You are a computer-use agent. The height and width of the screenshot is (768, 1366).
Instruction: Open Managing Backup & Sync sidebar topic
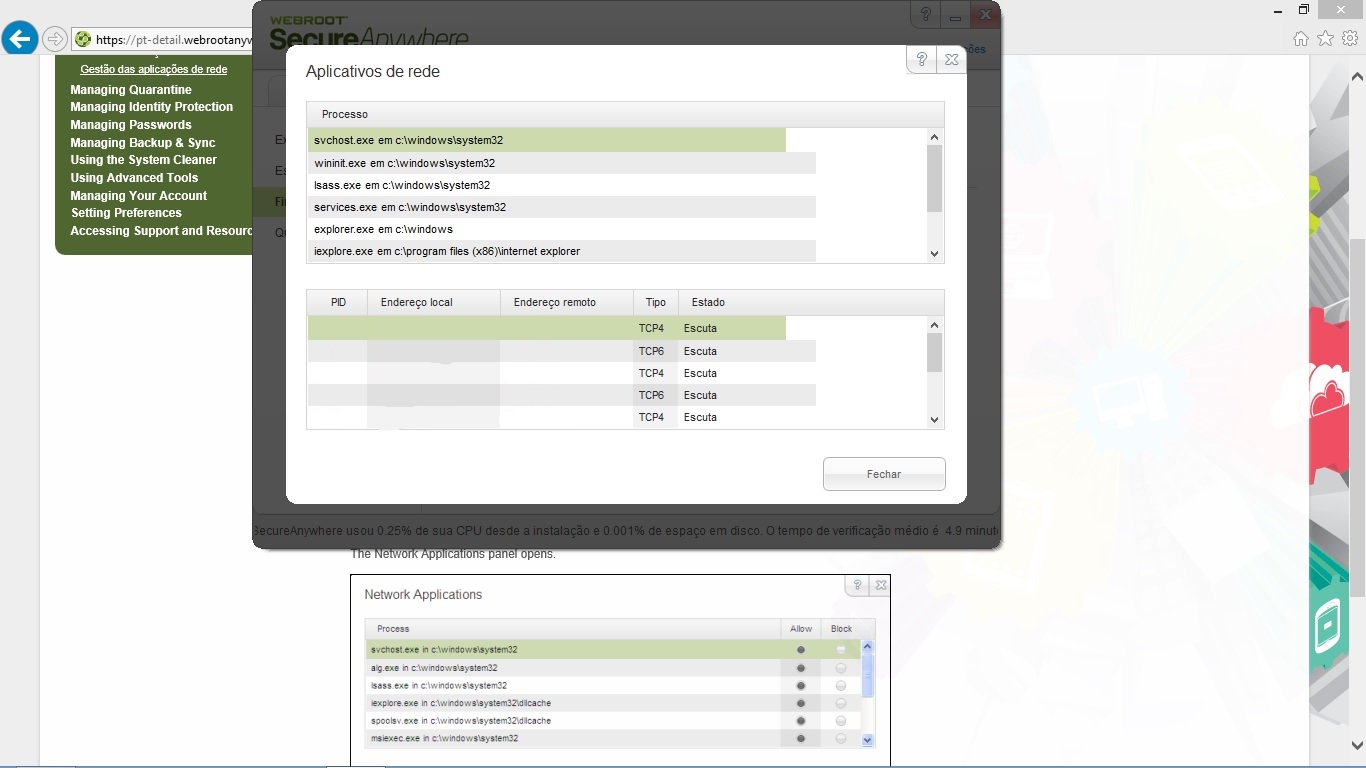(x=143, y=143)
